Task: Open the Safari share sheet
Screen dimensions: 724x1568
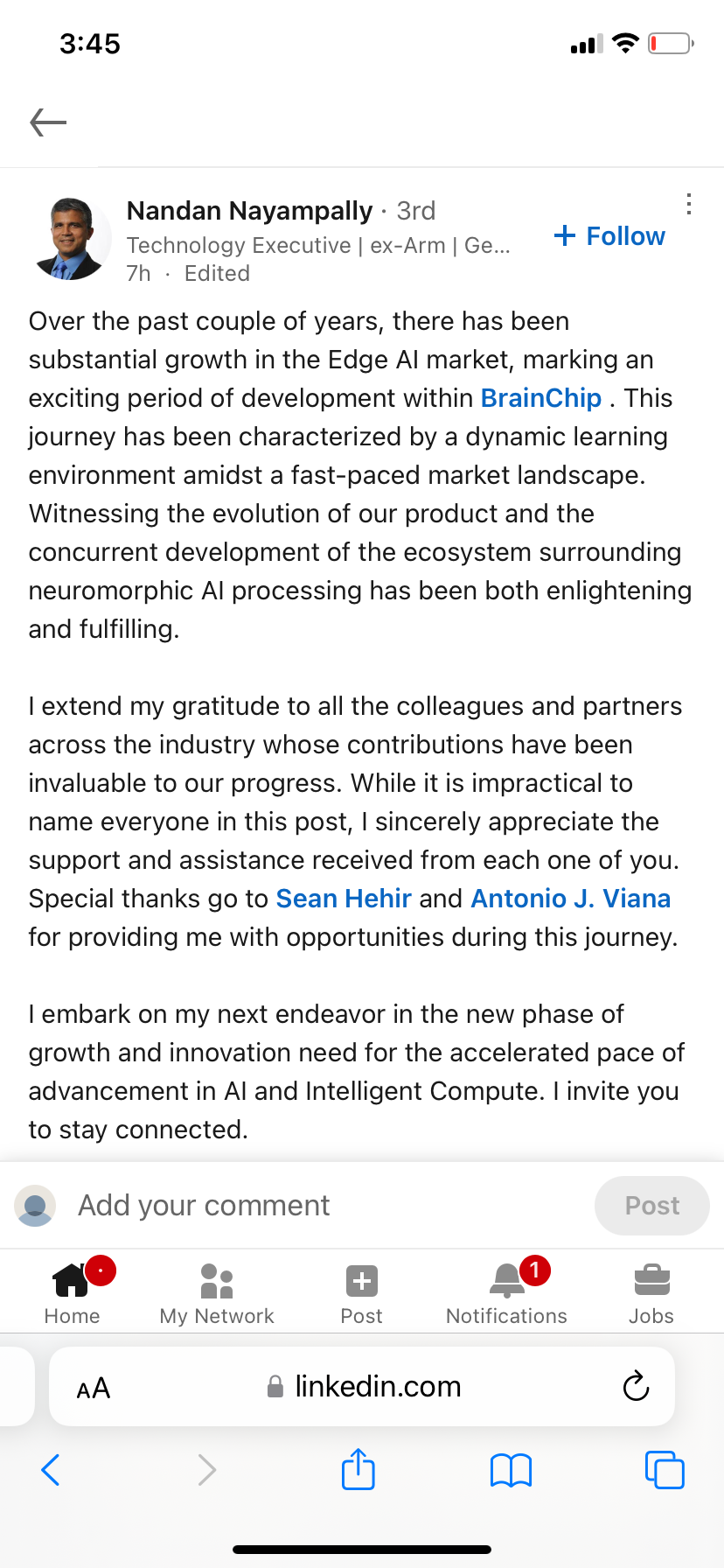Action: point(358,1469)
